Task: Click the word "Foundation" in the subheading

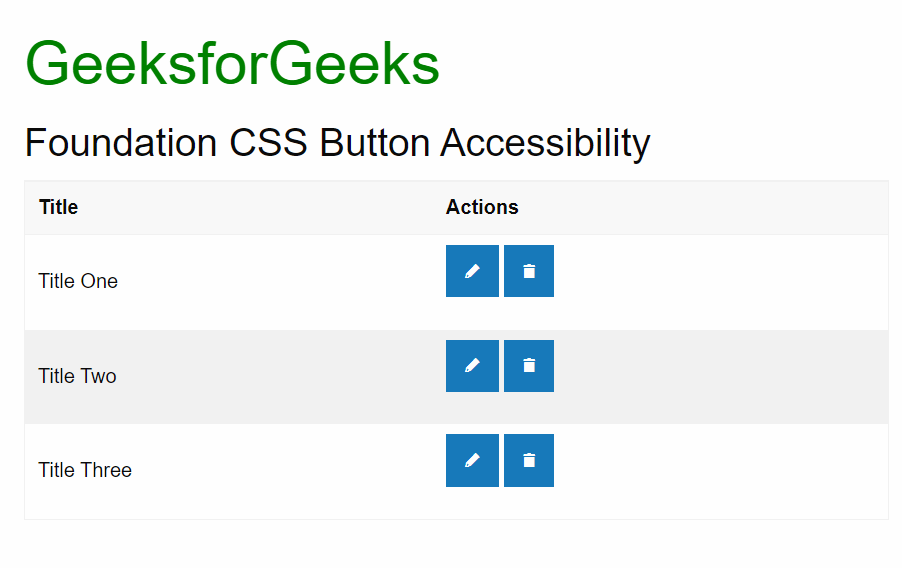Action: (121, 143)
